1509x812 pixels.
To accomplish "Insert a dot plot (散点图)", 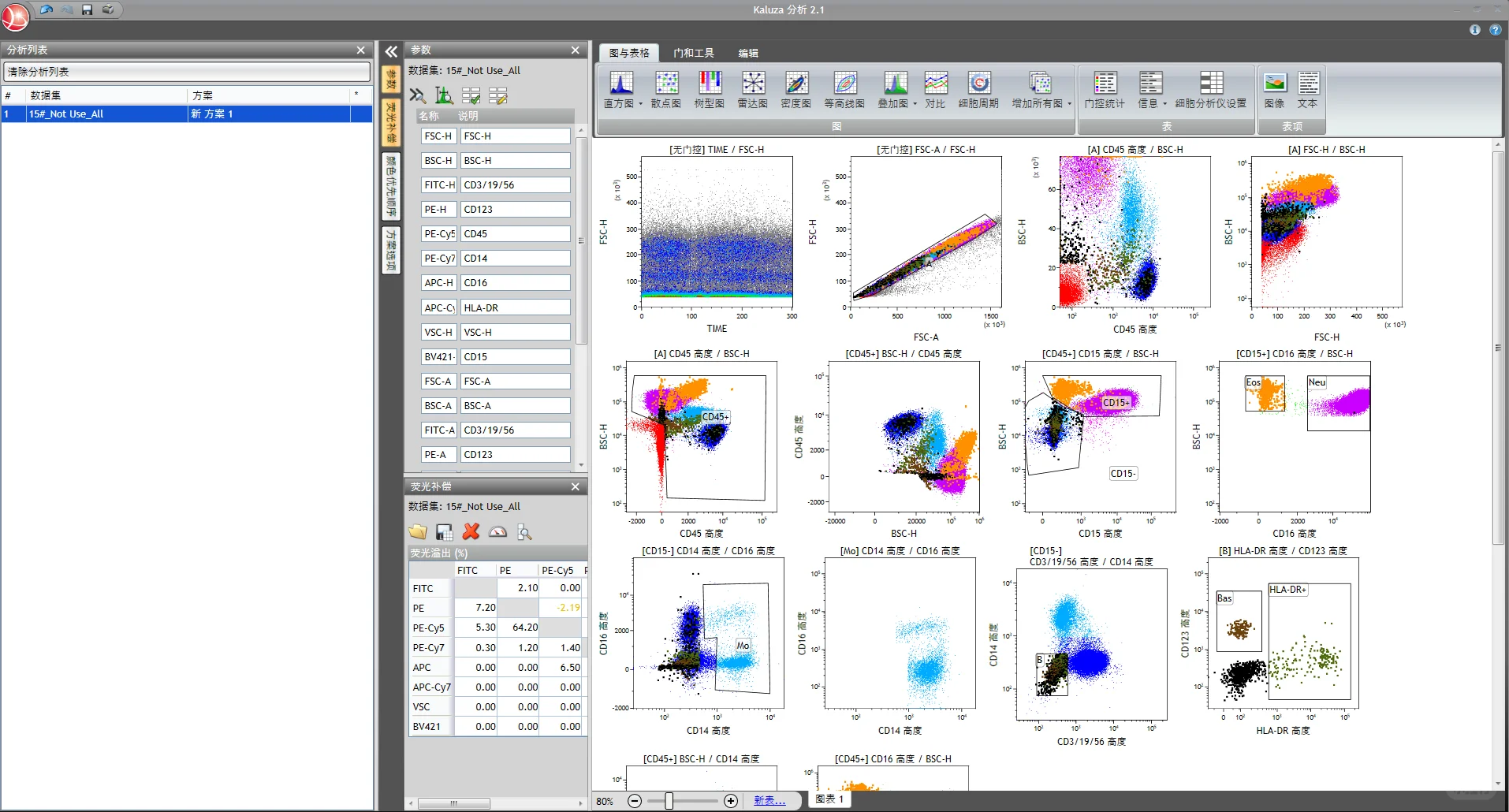I will [666, 89].
